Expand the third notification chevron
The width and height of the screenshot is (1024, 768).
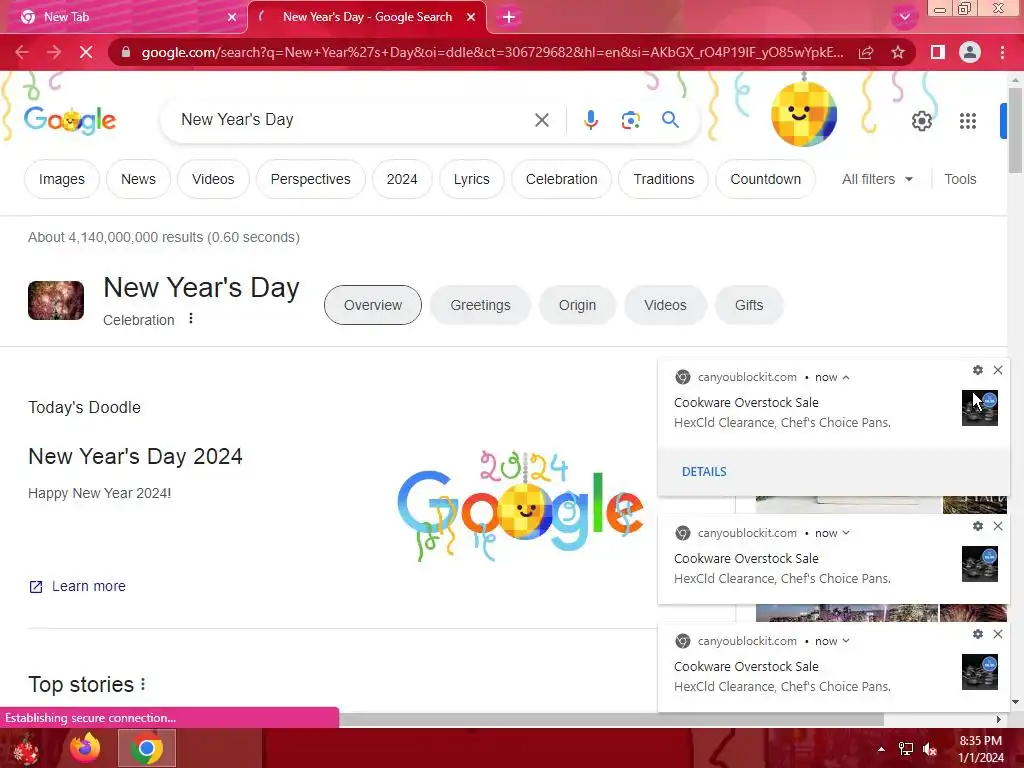tap(846, 641)
